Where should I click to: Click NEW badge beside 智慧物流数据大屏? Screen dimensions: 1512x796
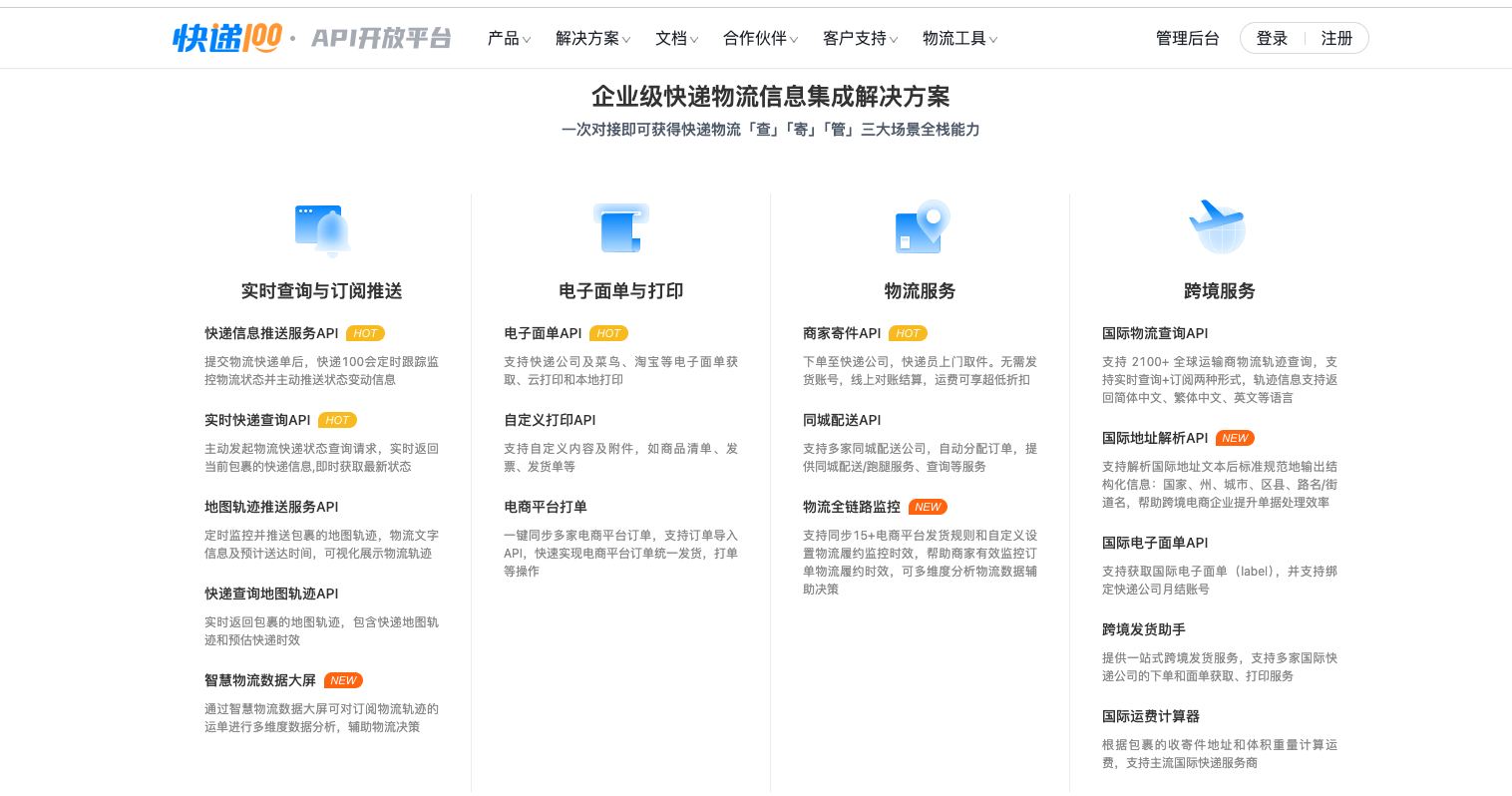pos(343,680)
